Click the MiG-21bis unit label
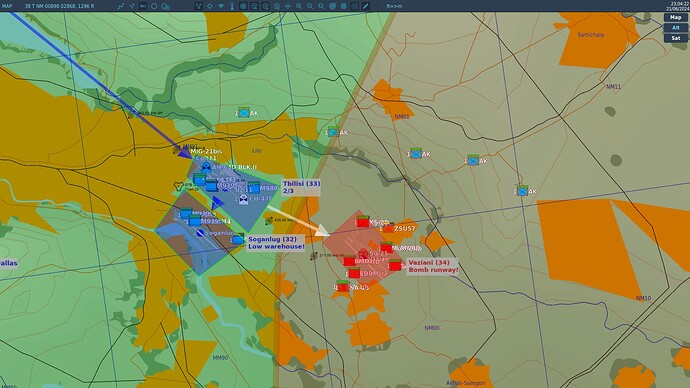Screen dimensions: 690x388 (206, 151)
